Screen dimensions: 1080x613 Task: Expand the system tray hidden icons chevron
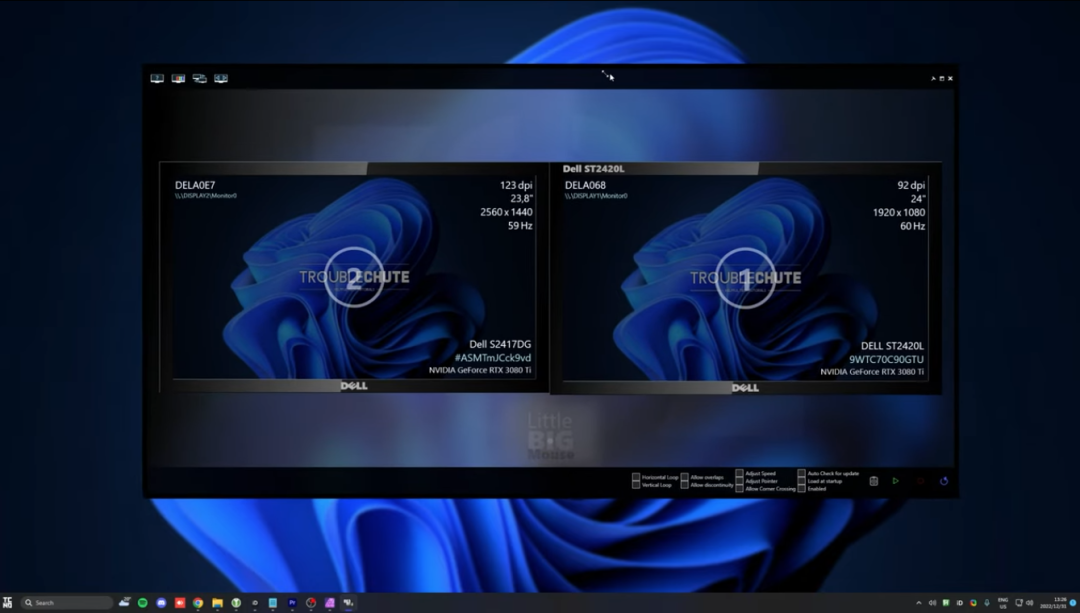[918, 603]
